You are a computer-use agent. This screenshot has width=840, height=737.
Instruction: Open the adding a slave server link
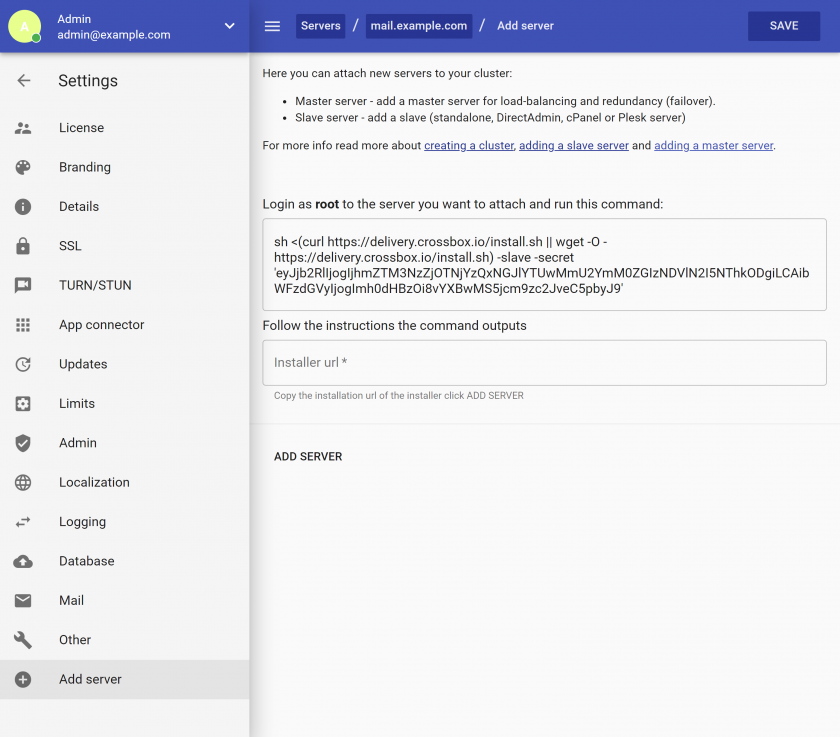coord(574,146)
